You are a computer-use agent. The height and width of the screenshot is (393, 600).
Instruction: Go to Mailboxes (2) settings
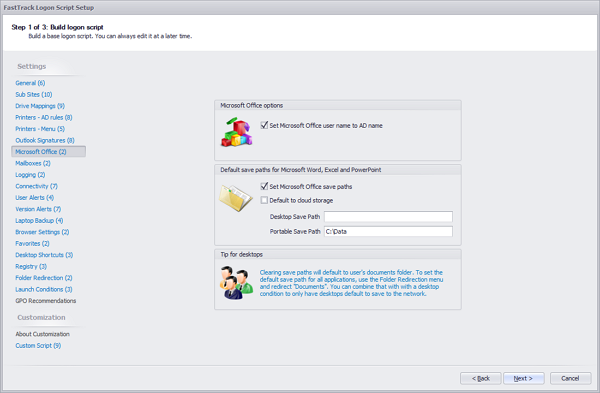pos(33,163)
